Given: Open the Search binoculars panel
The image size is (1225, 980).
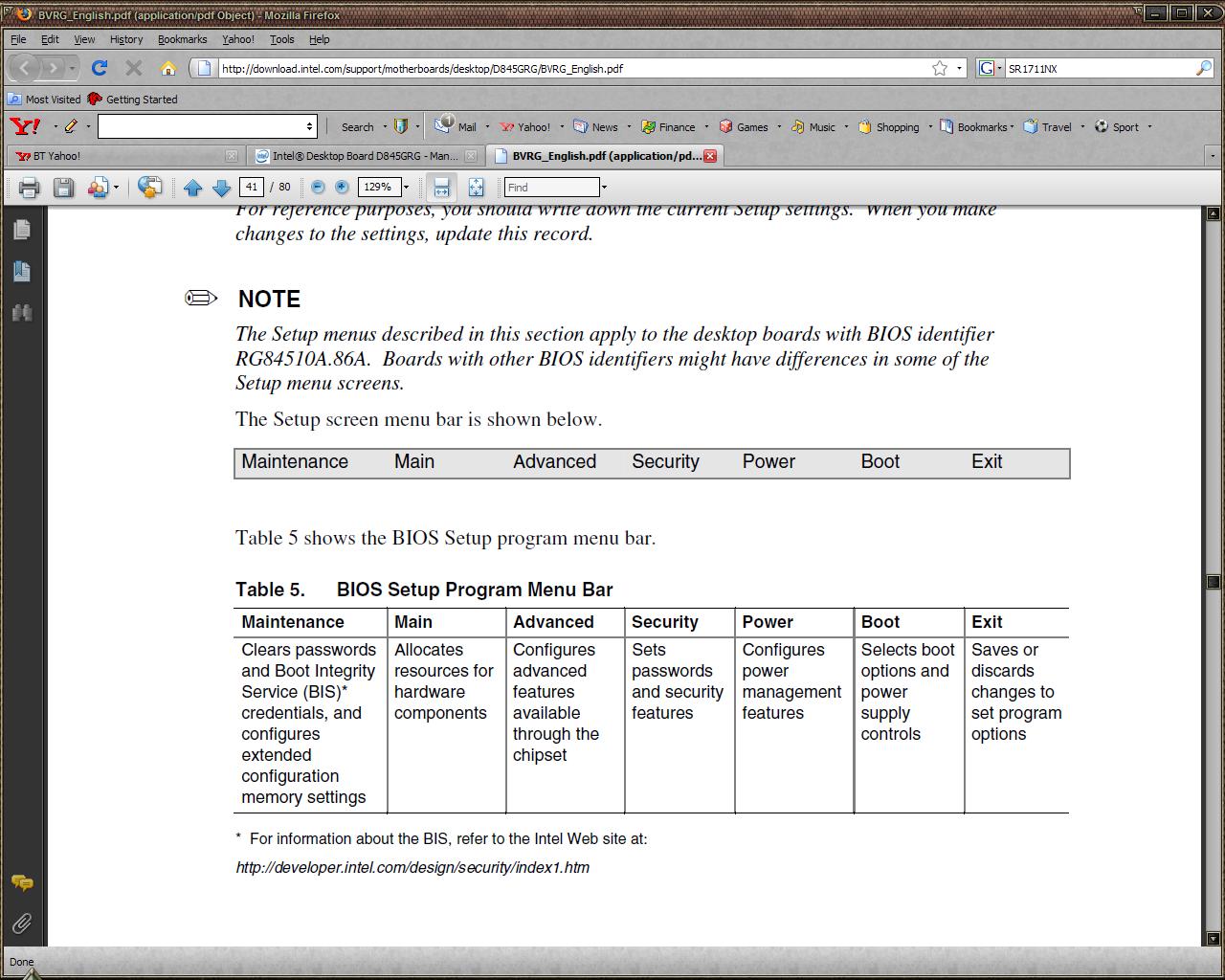Looking at the screenshot, I should (x=22, y=313).
